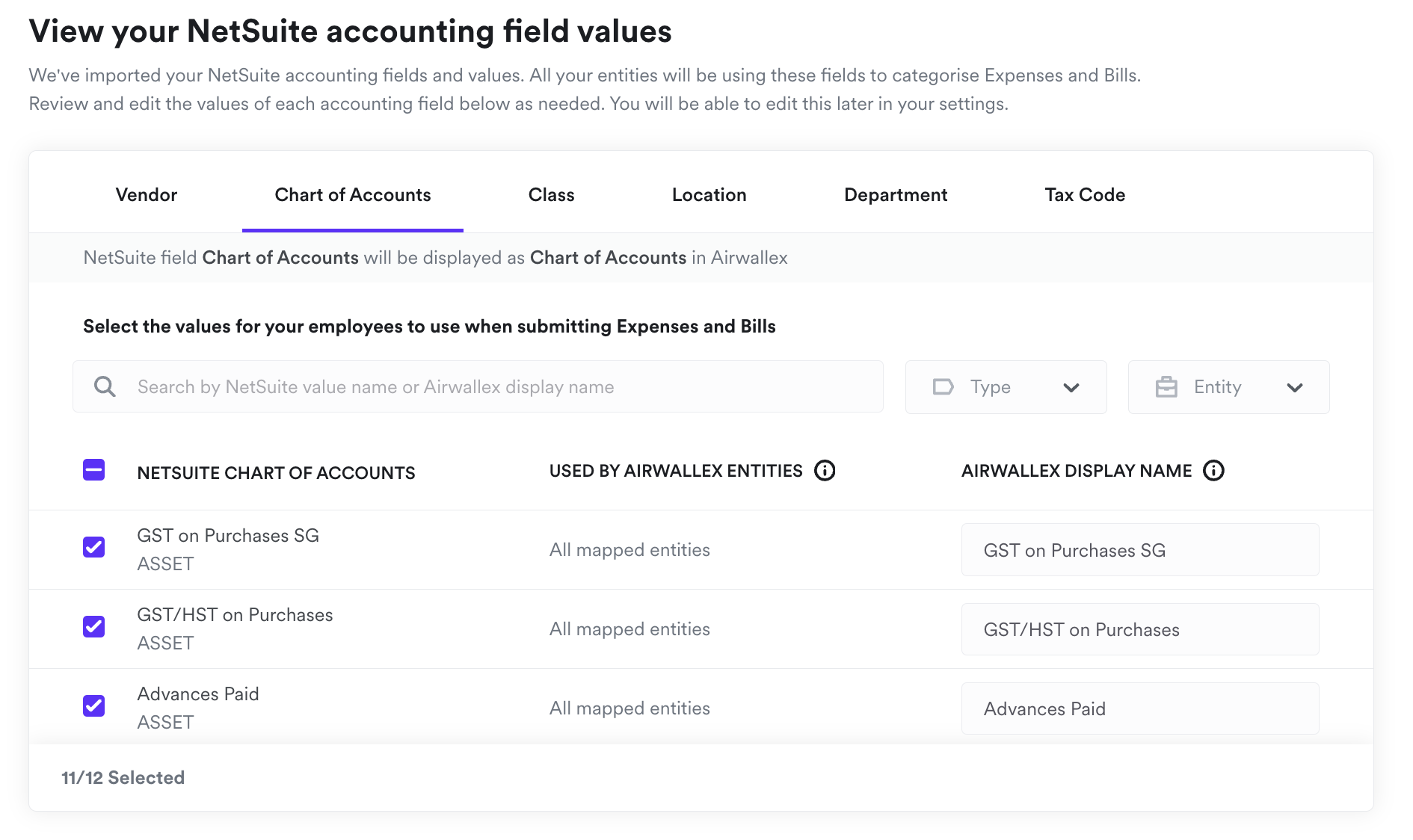Image resolution: width=1413 pixels, height=840 pixels.
Task: Edit the GST on Purchases SG display name
Action: click(1139, 551)
